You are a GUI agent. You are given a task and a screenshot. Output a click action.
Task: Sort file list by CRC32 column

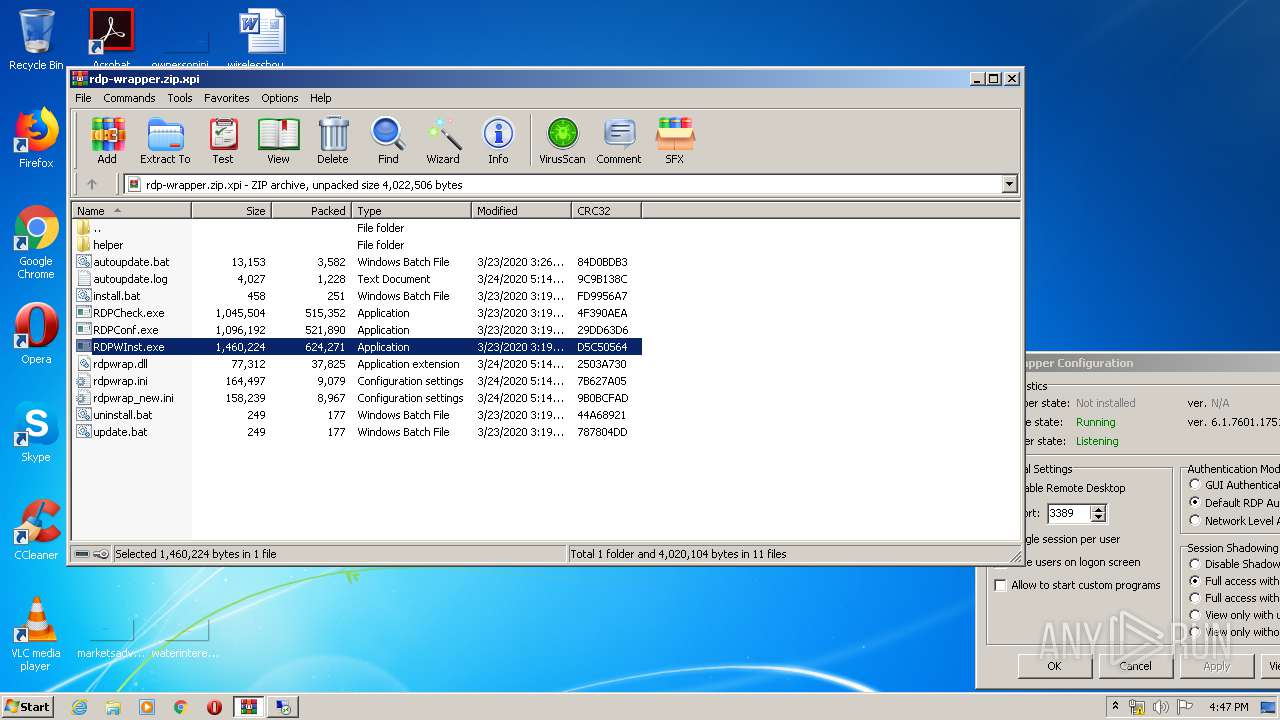[x=606, y=210]
